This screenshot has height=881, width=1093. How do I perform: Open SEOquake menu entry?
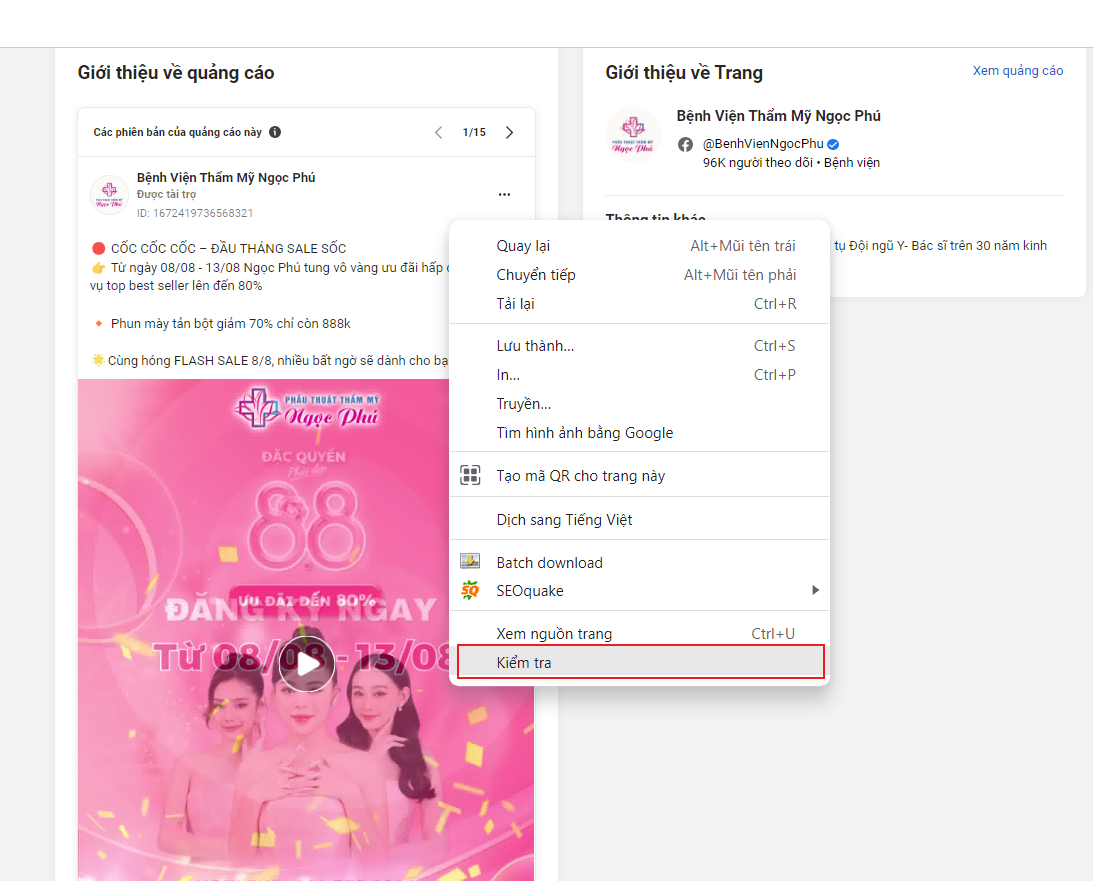(639, 590)
